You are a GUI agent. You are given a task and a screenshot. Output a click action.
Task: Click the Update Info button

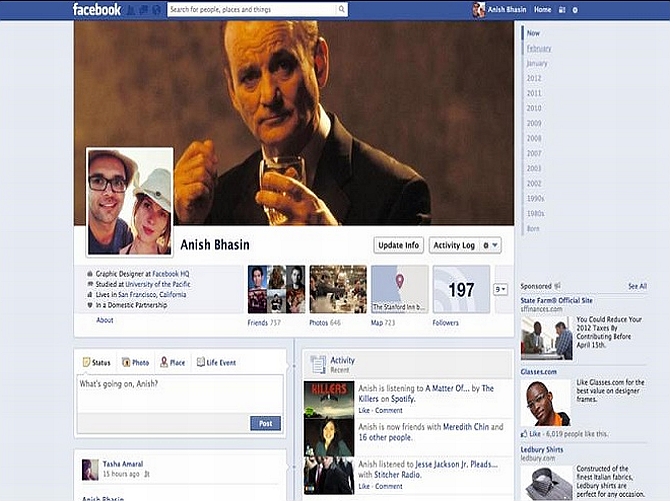[x=398, y=245]
